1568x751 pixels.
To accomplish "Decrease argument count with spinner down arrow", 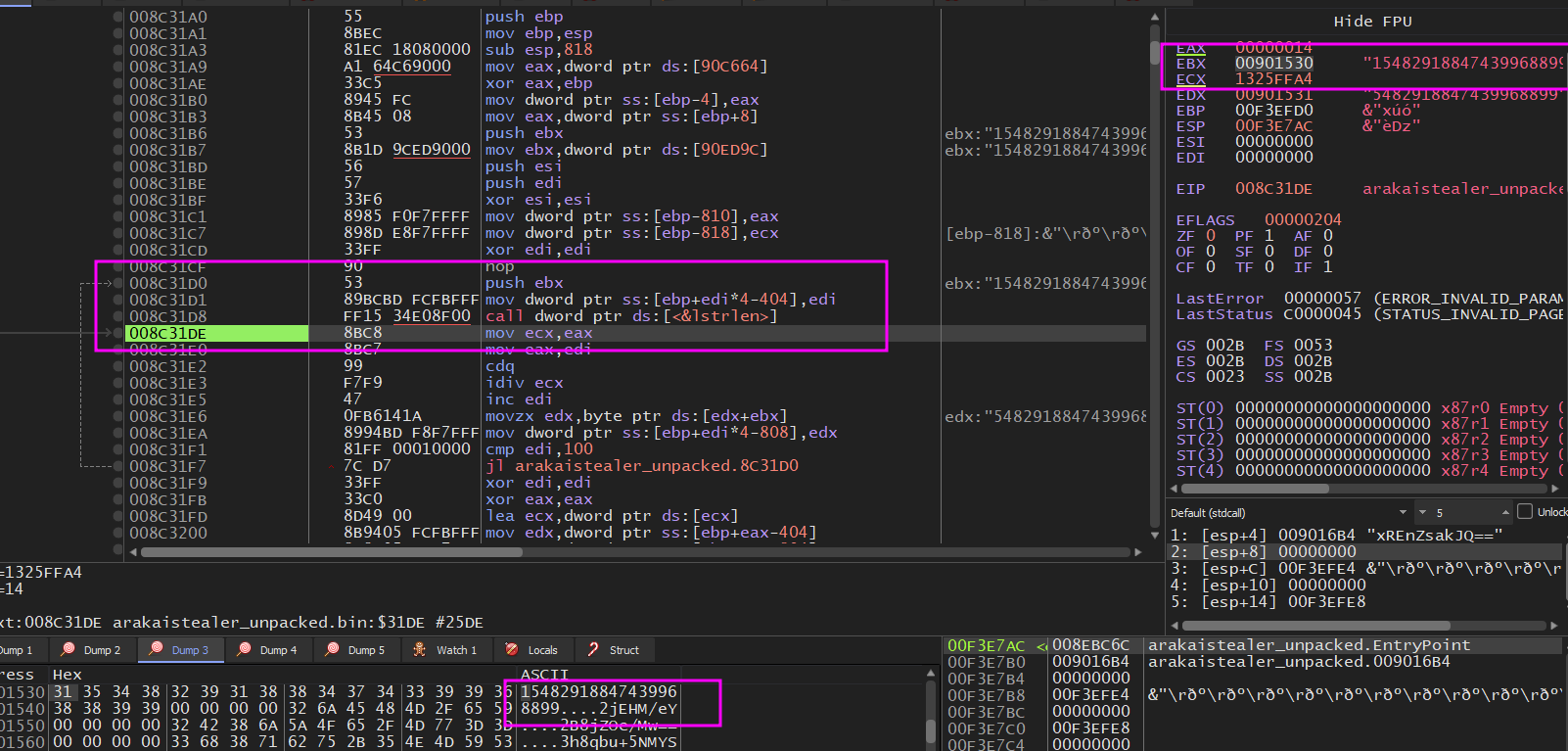I will tap(1422, 512).
